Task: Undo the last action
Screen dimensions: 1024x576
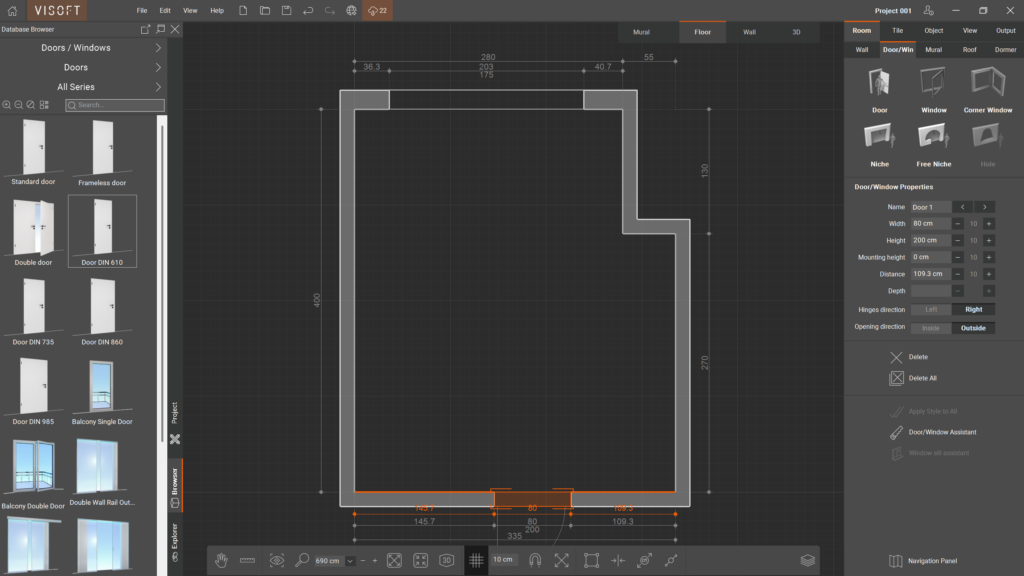Action: [x=308, y=10]
